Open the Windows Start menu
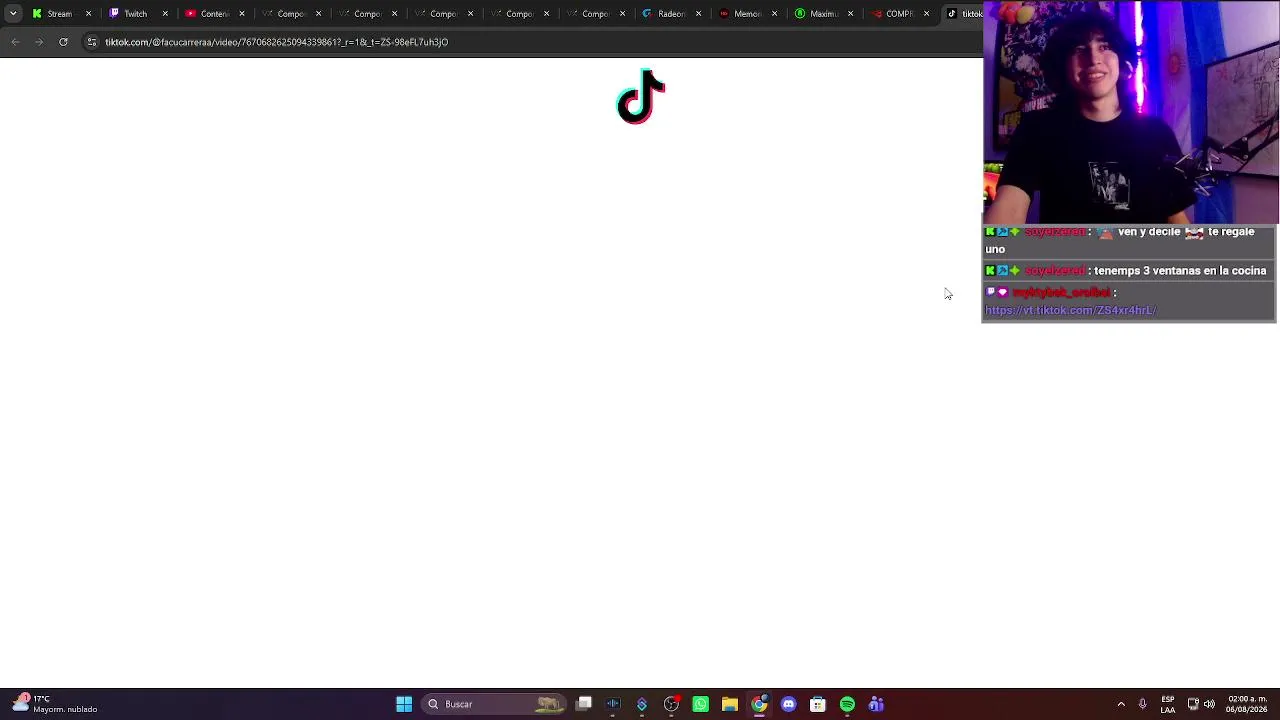1280x720 pixels. [404, 704]
